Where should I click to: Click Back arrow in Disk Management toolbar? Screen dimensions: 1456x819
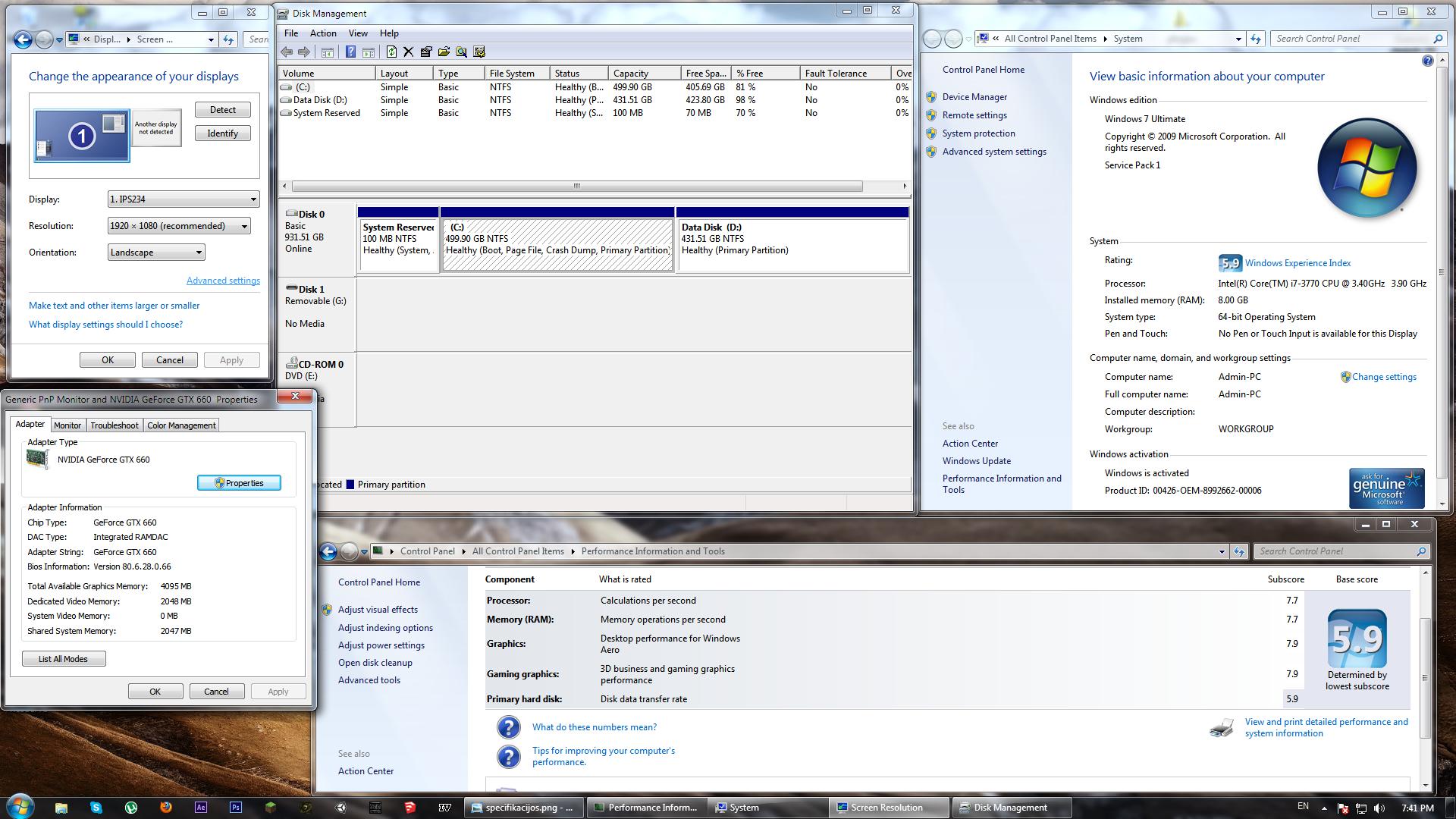287,52
